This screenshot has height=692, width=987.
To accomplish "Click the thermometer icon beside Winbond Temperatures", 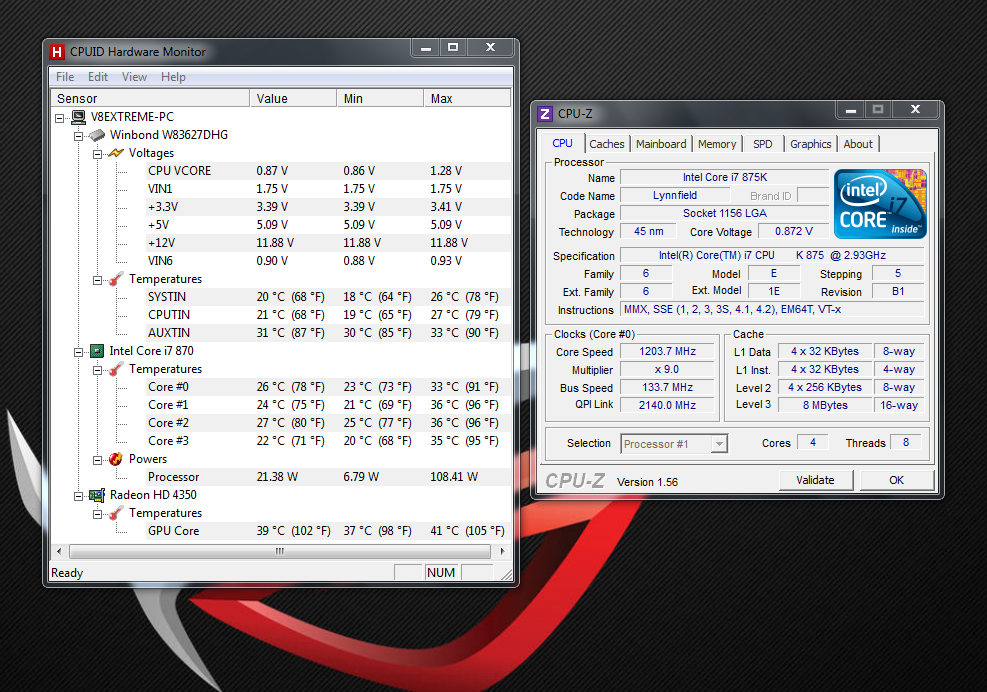I will tap(116, 279).
